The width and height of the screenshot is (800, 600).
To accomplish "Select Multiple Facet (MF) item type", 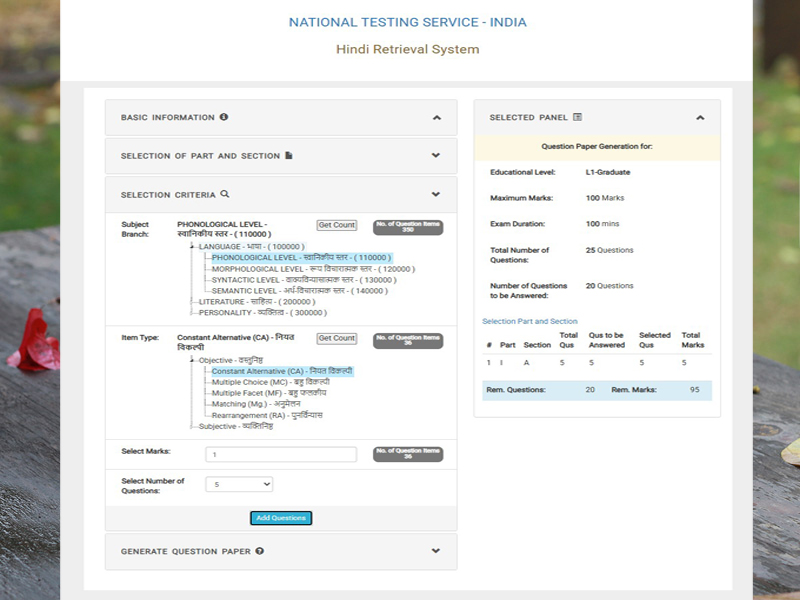I will [269, 393].
